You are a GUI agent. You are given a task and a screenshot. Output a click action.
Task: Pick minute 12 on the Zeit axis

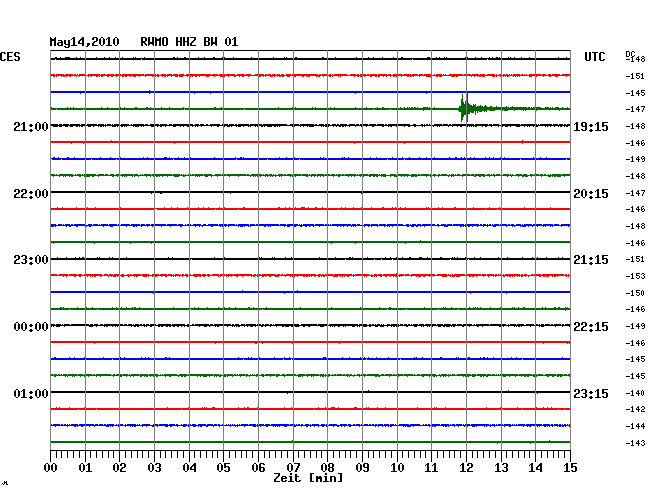[466, 467]
